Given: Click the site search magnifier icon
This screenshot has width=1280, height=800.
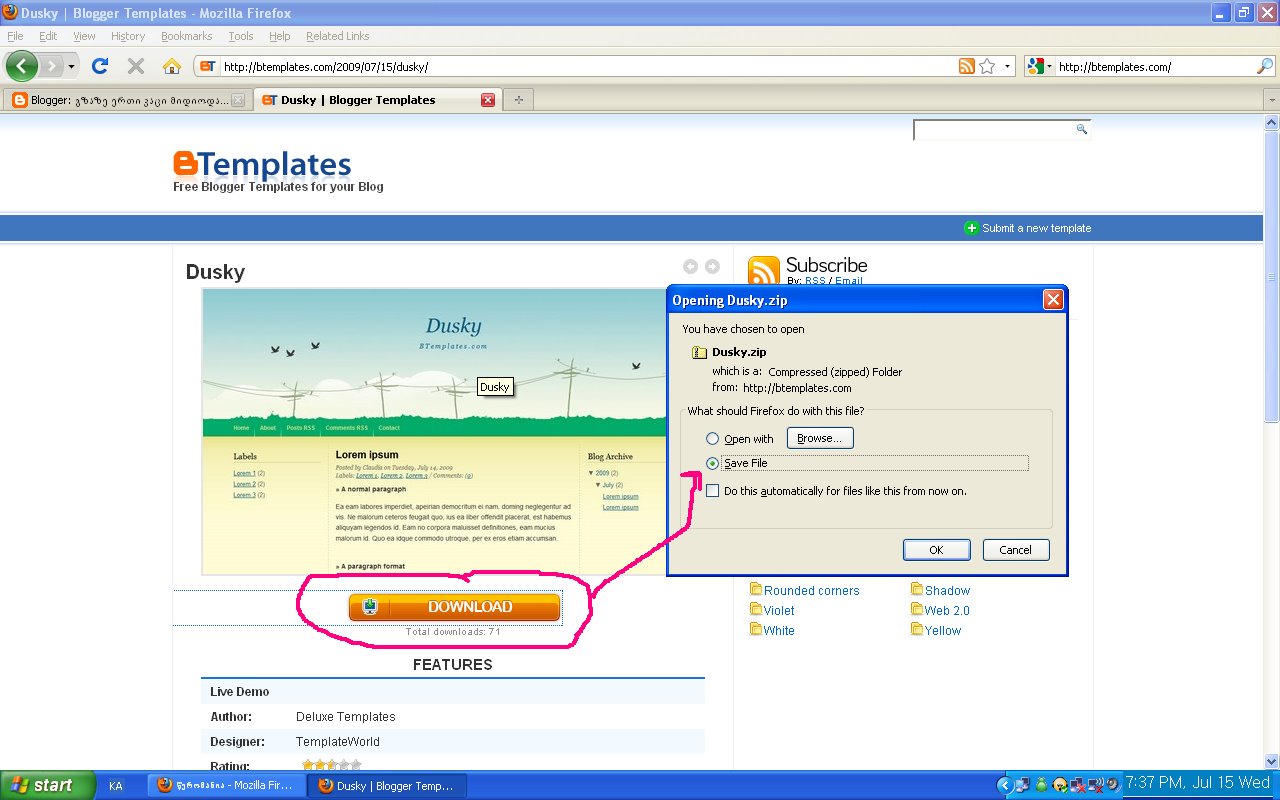Looking at the screenshot, I should [1081, 129].
